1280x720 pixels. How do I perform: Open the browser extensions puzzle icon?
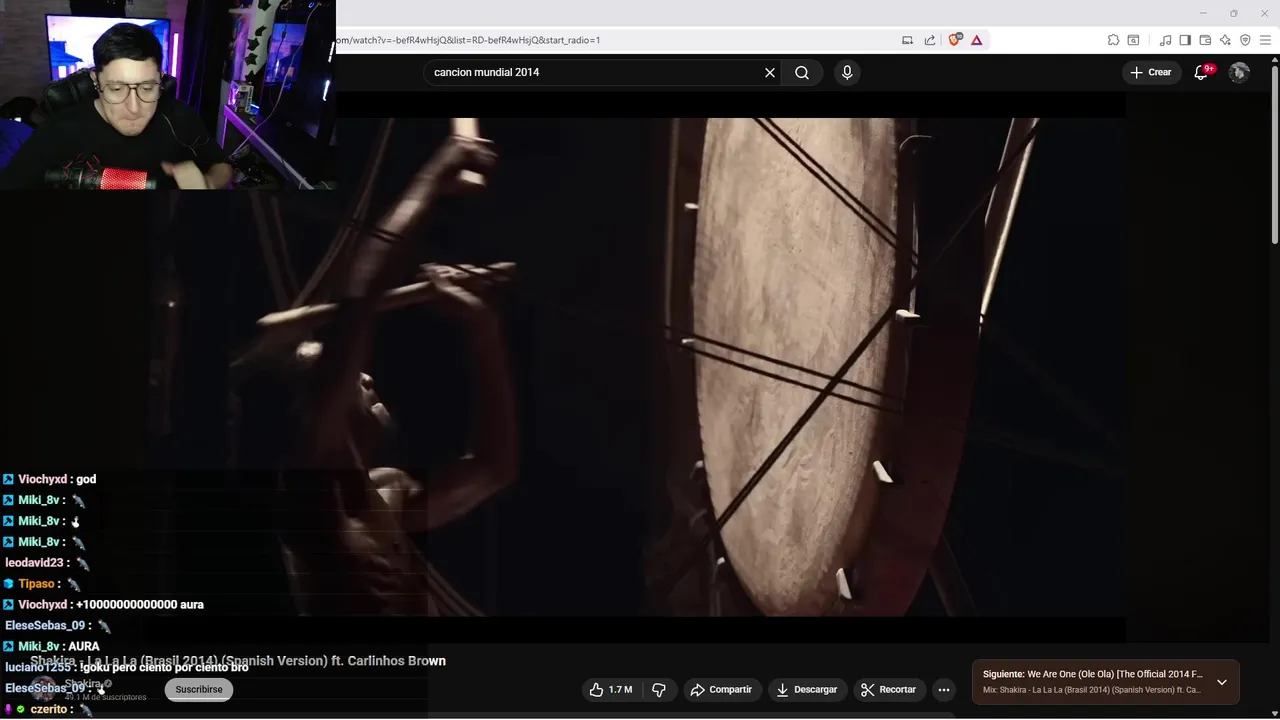1113,40
